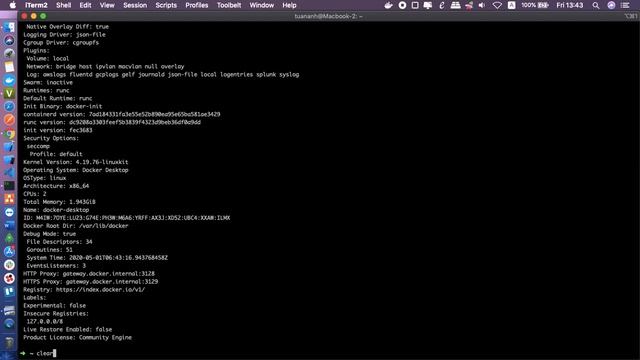640x360 pixels.
Task: Open the green Vim app in dock
Action: 9,93
